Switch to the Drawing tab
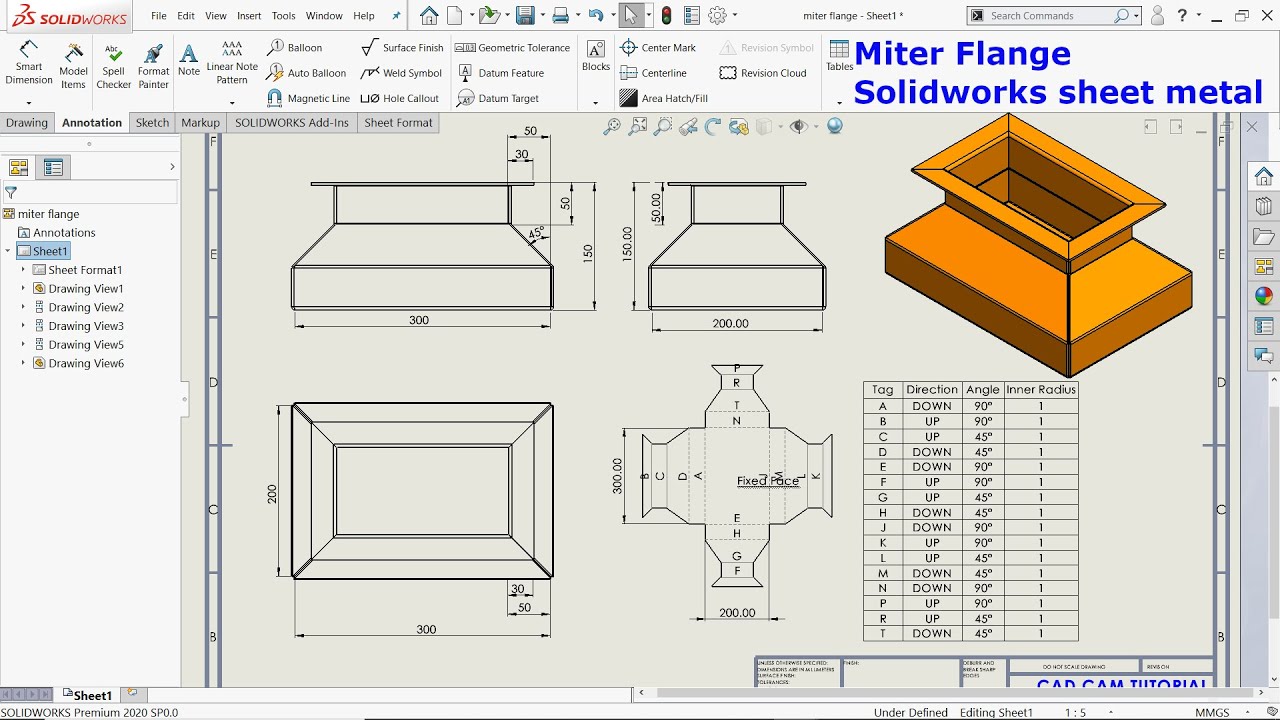Image resolution: width=1280 pixels, height=720 pixels. click(x=27, y=123)
